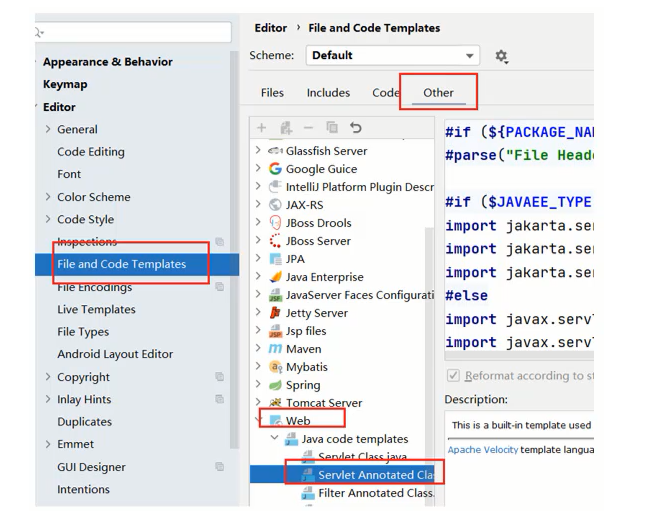
Task: Click the JBoss Server icon
Action: pyautogui.click(x=275, y=241)
